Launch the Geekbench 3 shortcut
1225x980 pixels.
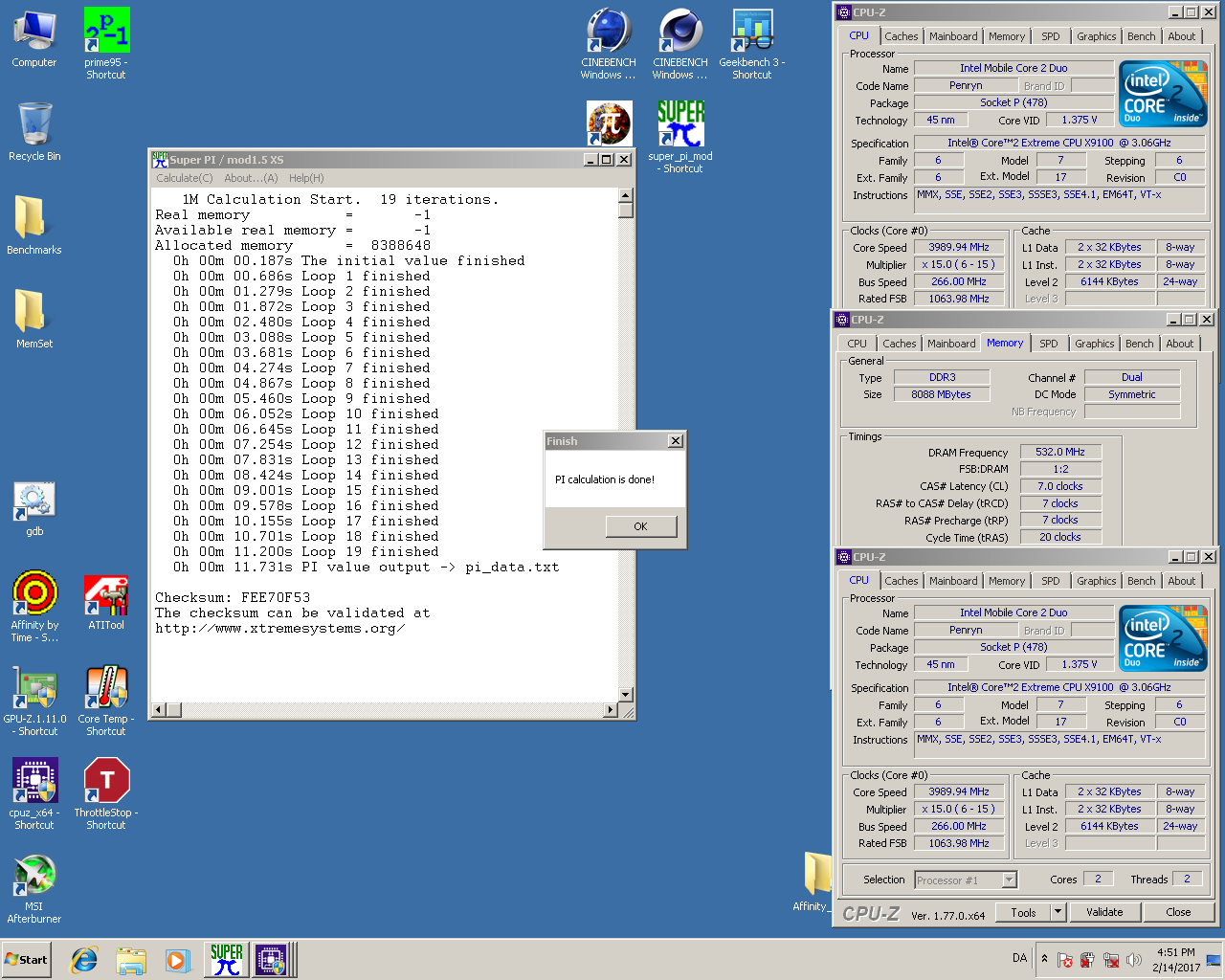pos(752,43)
